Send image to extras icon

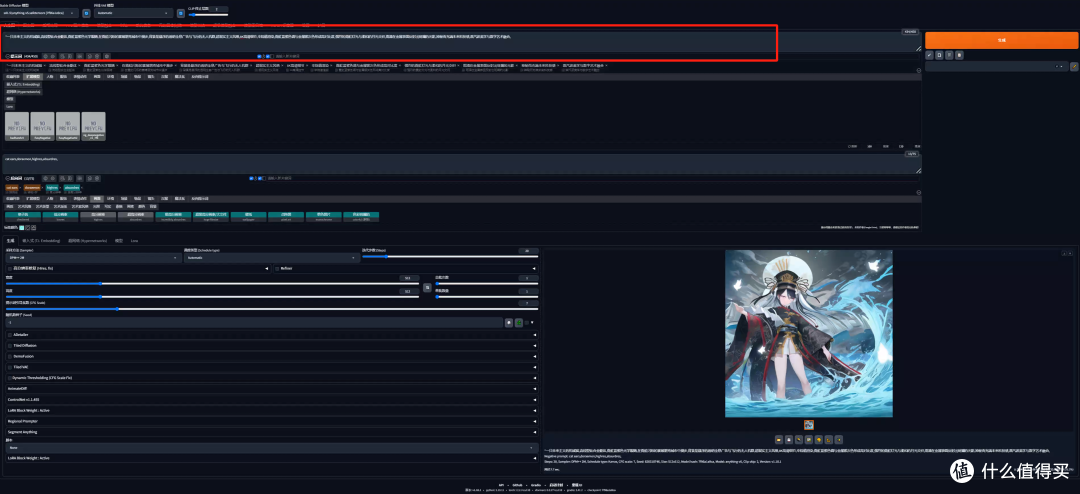point(829,439)
